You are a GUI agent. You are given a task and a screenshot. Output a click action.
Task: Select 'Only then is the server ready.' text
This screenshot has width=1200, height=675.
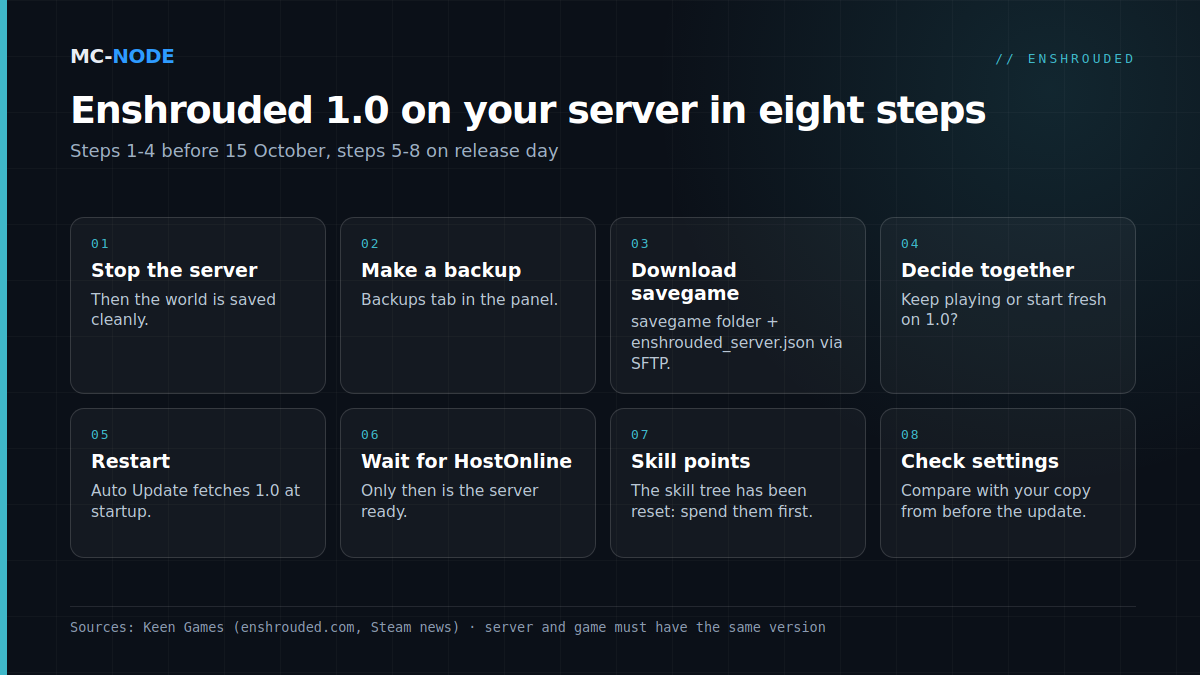click(x=450, y=500)
